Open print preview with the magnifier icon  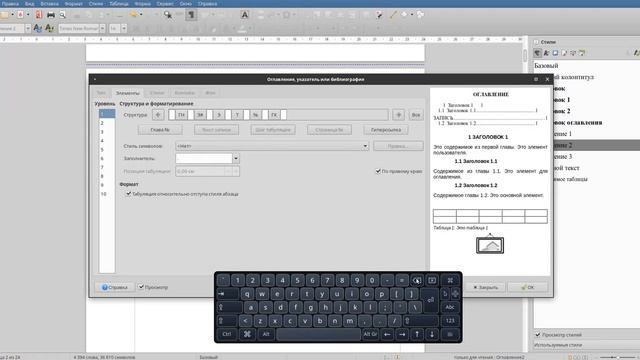click(x=62, y=15)
